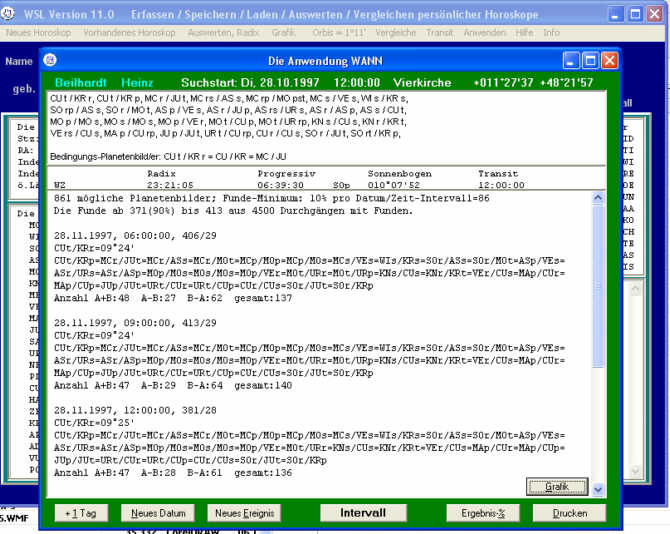670x534 pixels.
Task: Open the Info menu
Action: pyautogui.click(x=551, y=32)
